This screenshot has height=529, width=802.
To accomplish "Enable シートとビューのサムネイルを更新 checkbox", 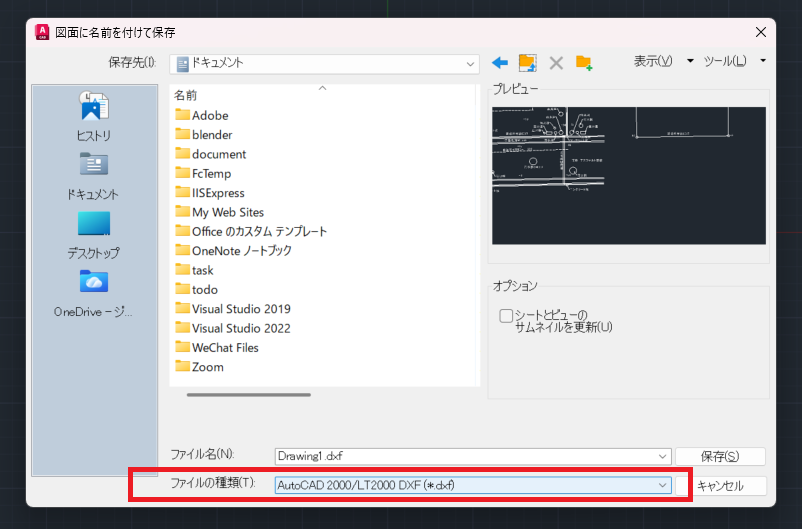I will 506,316.
